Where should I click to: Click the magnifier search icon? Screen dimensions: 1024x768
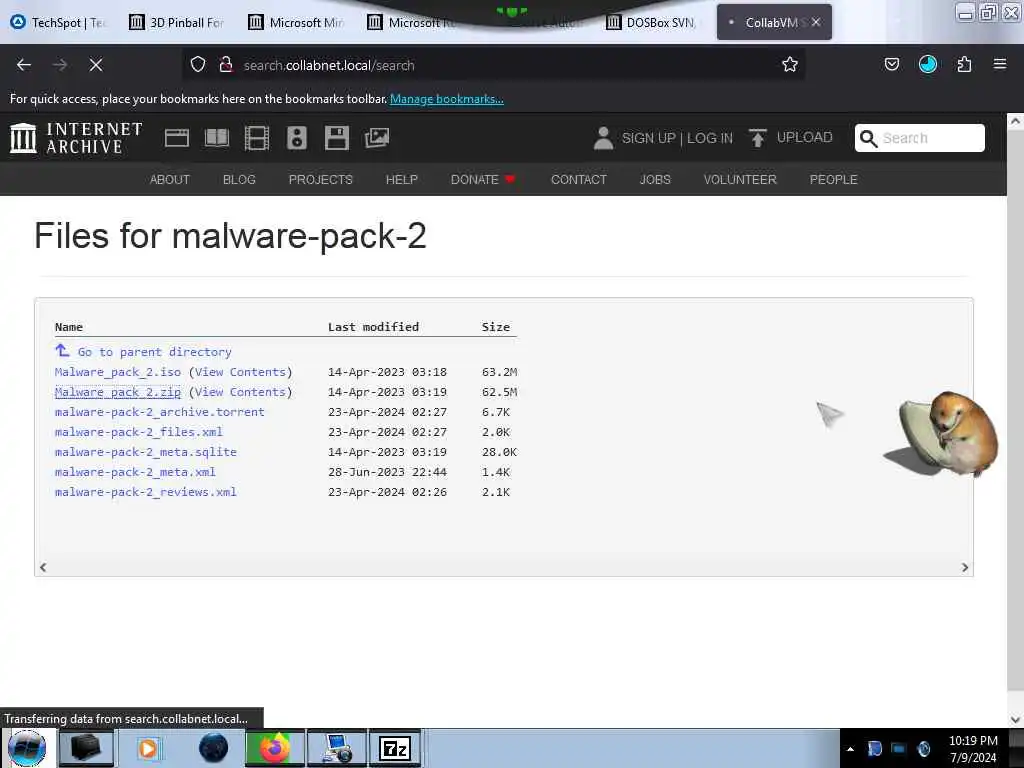click(x=868, y=138)
